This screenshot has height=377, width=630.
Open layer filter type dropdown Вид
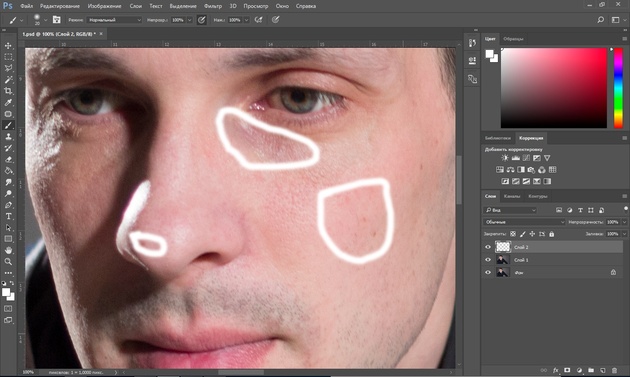click(x=510, y=210)
